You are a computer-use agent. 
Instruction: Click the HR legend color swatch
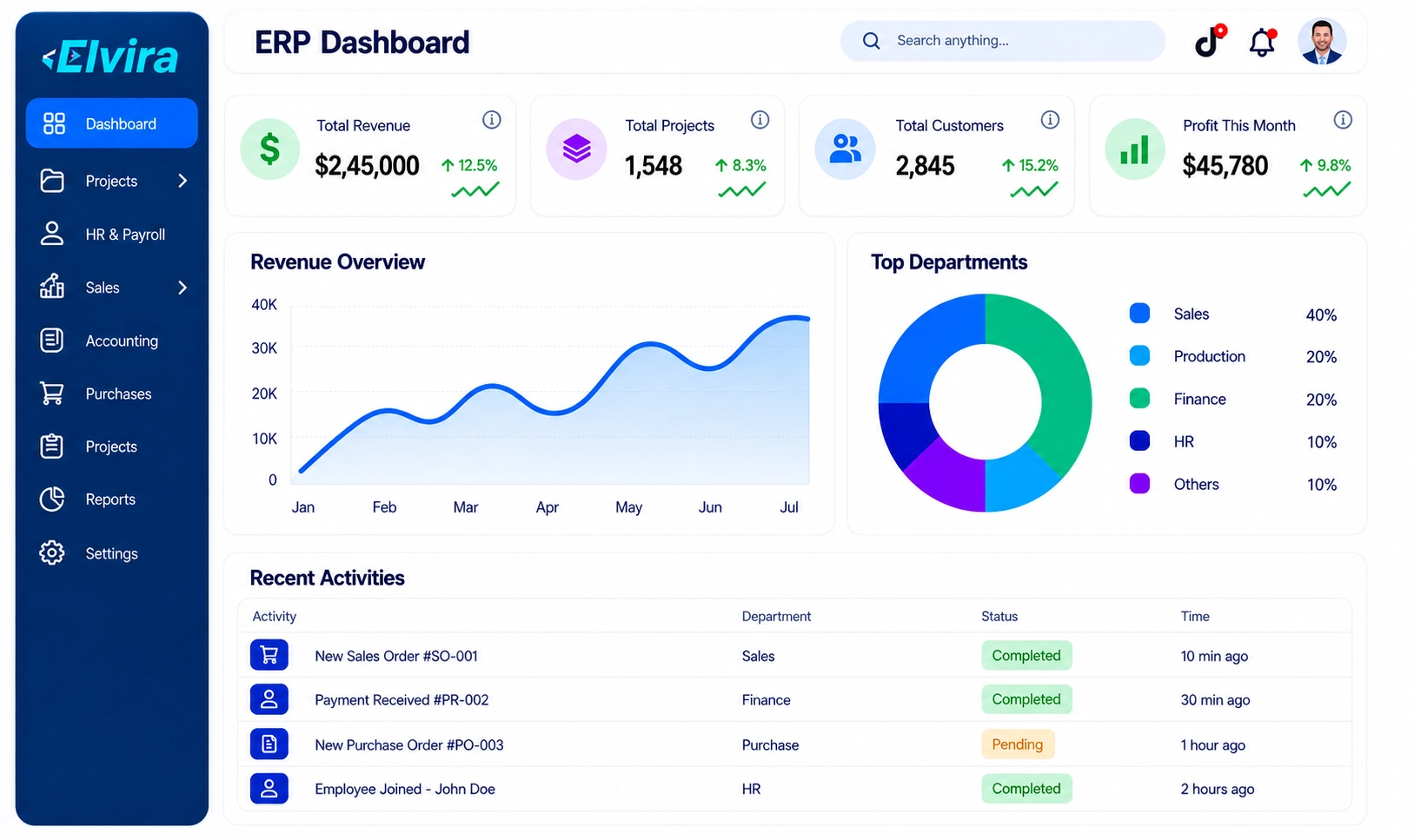pyautogui.click(x=1139, y=441)
